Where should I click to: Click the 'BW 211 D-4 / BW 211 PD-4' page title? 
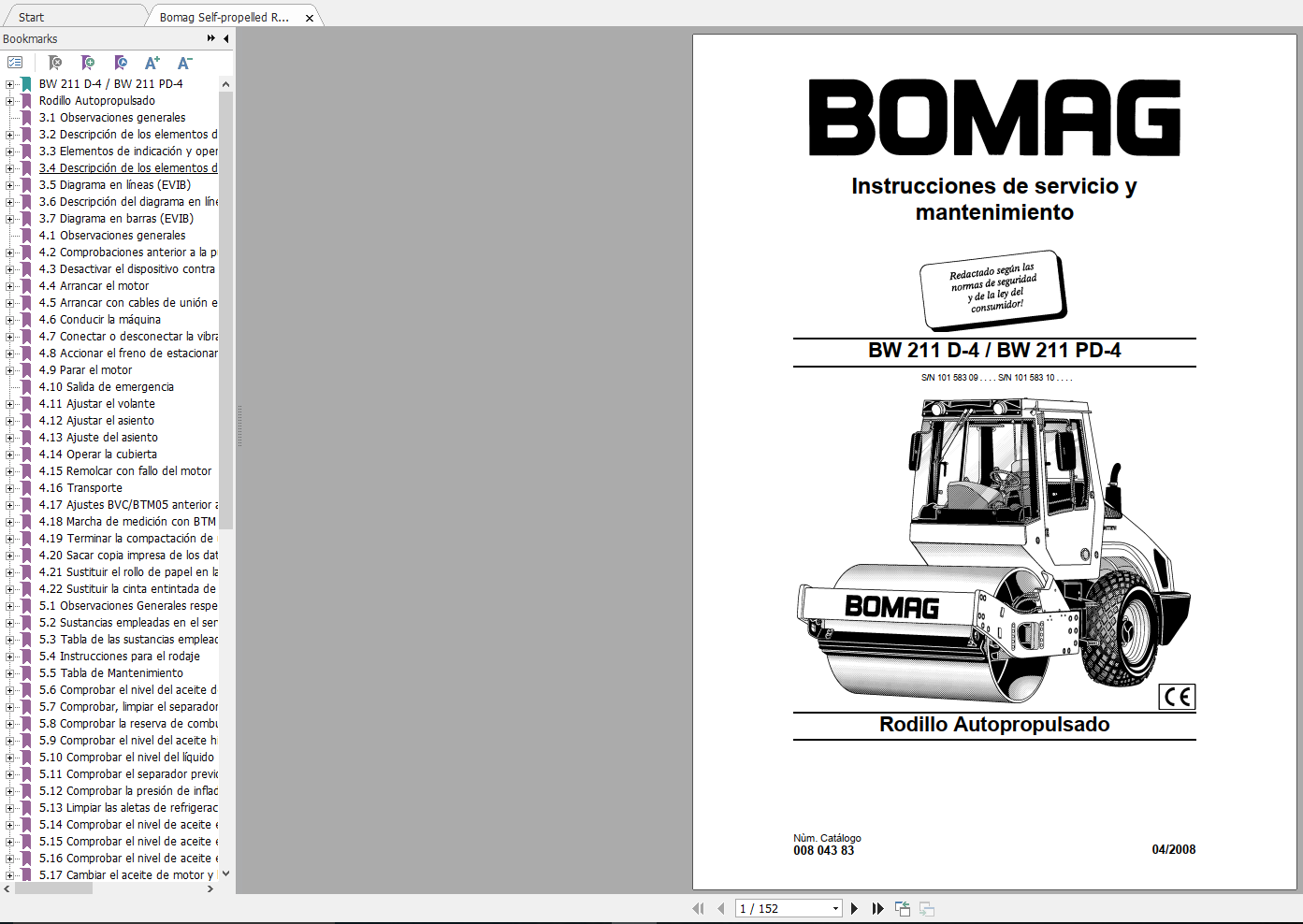click(994, 350)
